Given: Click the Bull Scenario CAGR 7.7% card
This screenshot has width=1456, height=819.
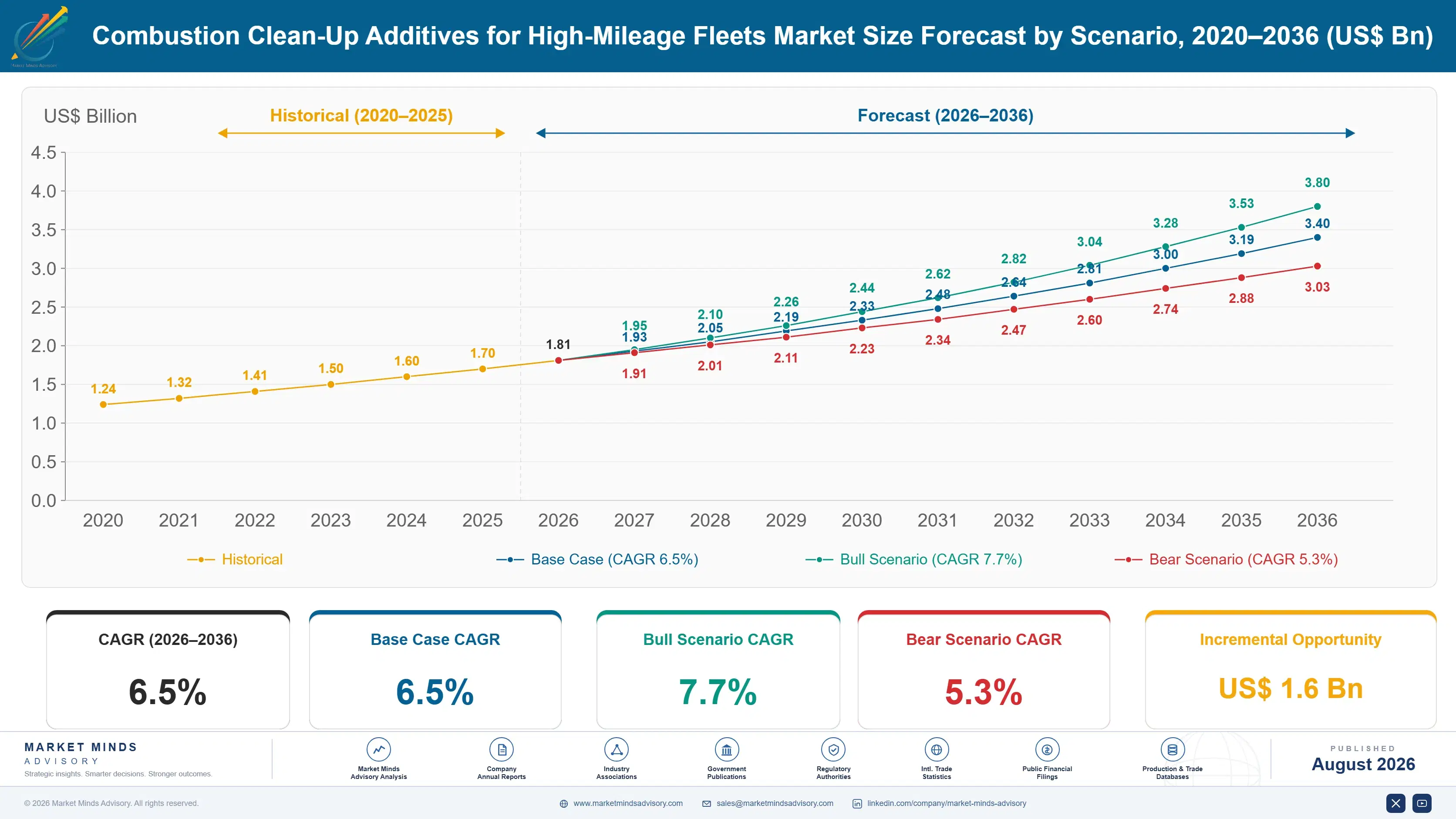Looking at the screenshot, I should click(718, 670).
